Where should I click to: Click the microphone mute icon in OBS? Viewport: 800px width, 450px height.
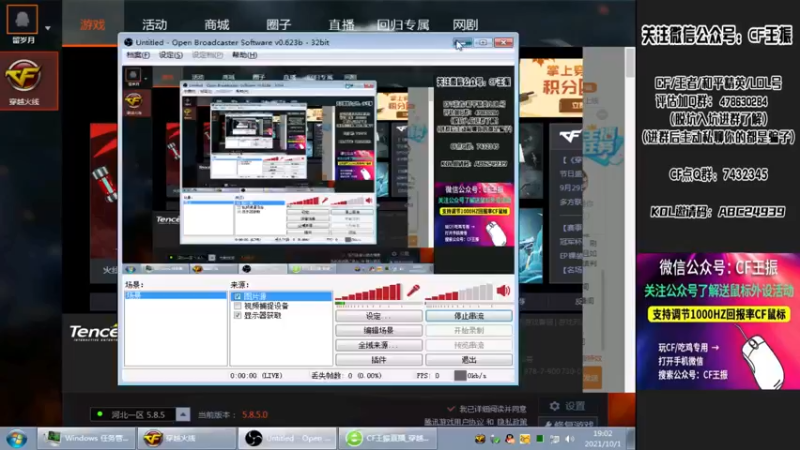pos(413,291)
